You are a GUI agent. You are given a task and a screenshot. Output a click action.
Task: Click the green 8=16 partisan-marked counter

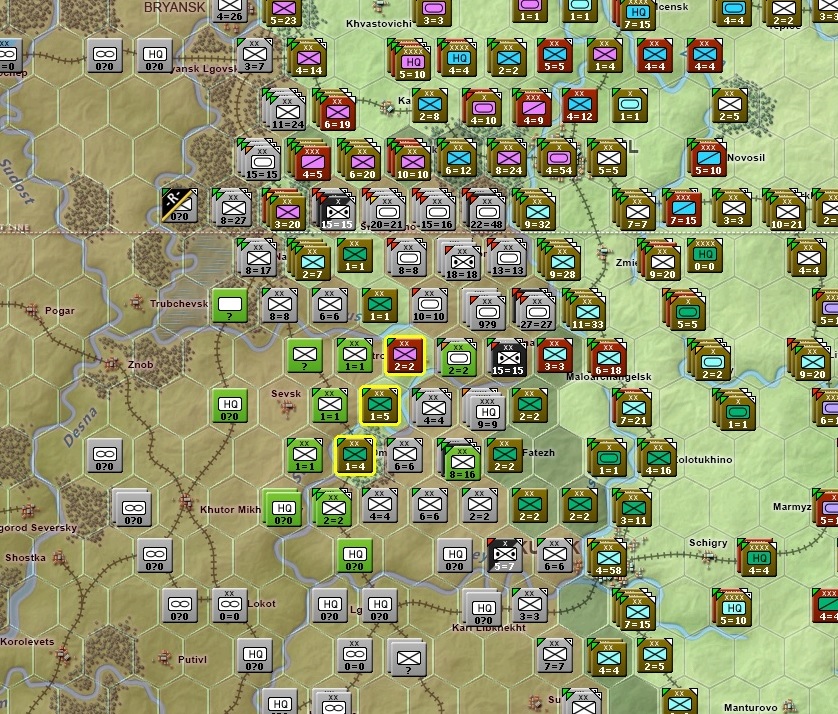click(462, 462)
